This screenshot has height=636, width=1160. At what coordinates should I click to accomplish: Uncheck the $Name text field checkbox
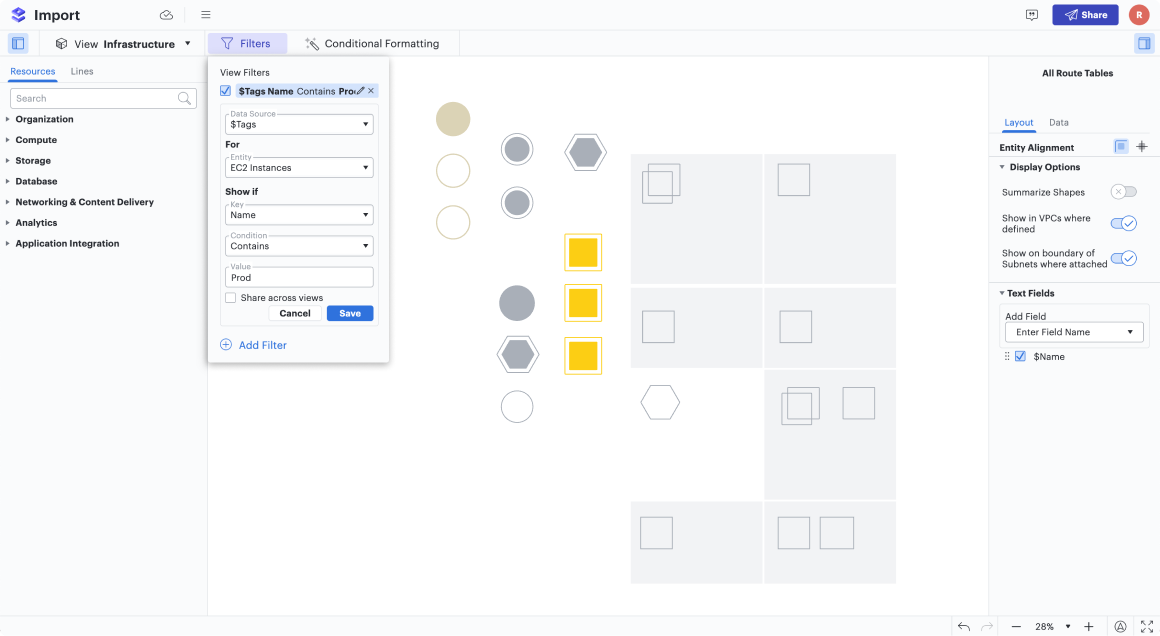(x=1020, y=356)
